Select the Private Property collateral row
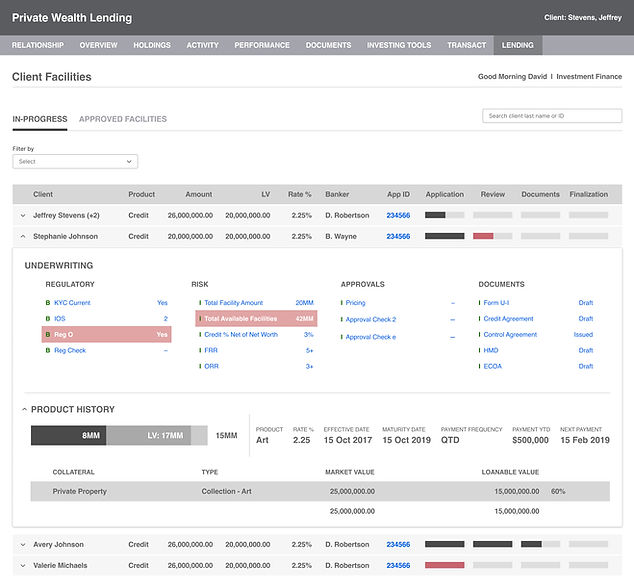This screenshot has height=586, width=634. [320, 491]
